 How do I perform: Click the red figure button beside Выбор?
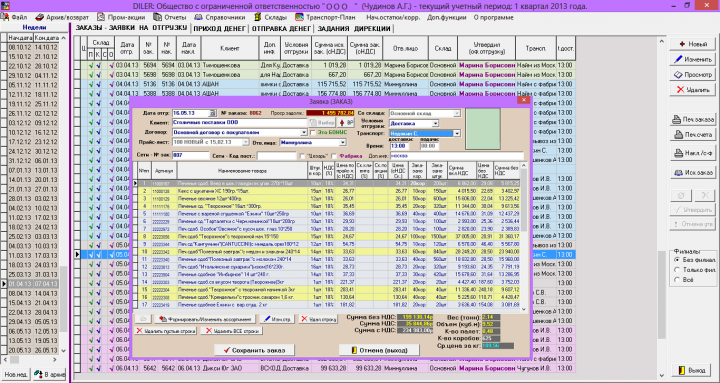346,123
